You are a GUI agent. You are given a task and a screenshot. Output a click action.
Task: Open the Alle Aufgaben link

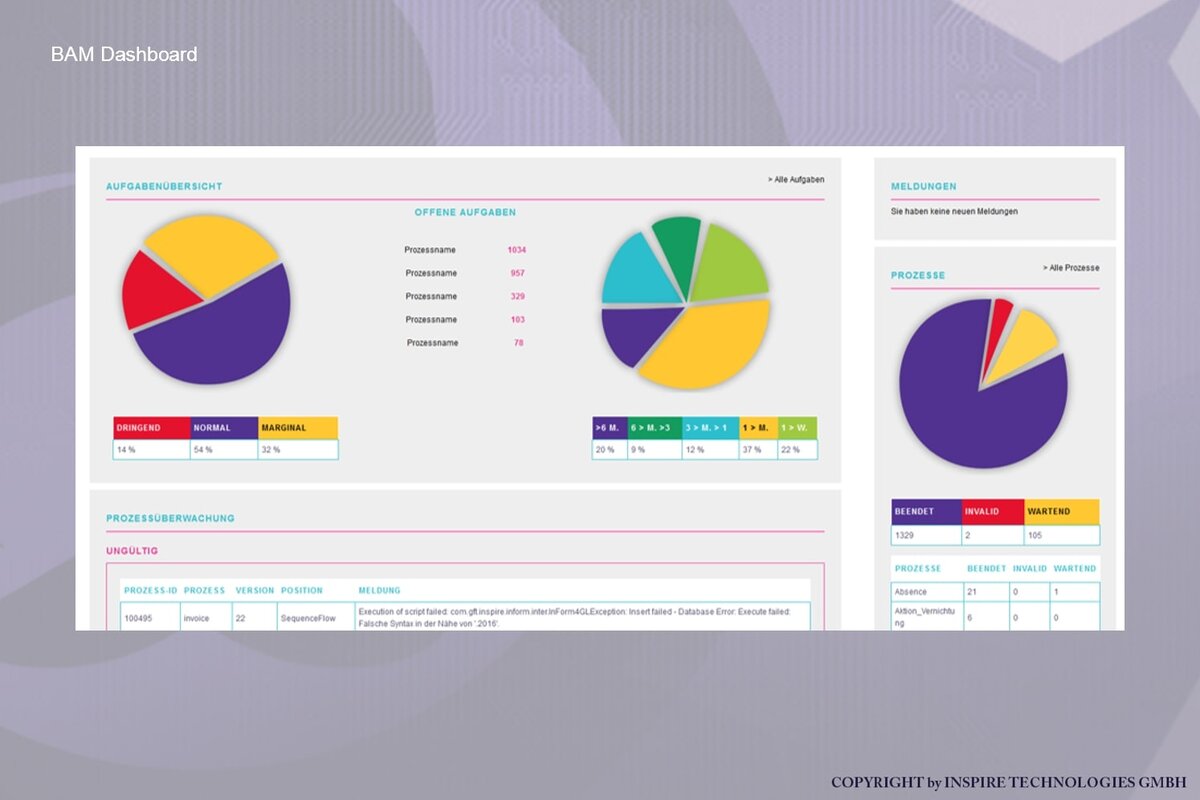[x=796, y=179]
